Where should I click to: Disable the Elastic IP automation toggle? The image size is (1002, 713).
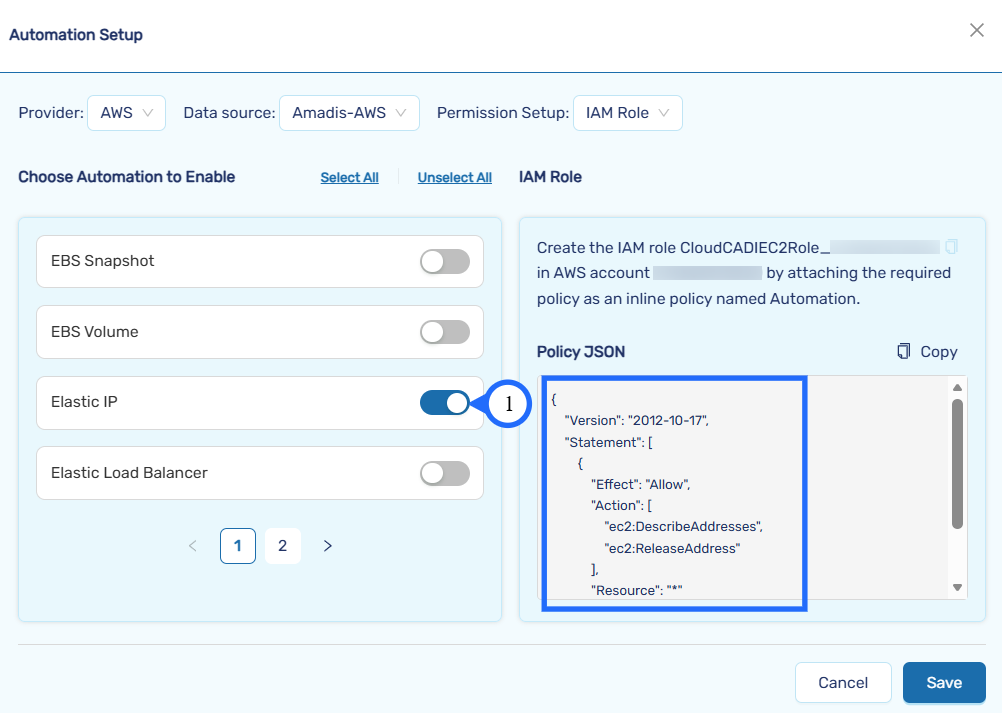click(x=445, y=402)
